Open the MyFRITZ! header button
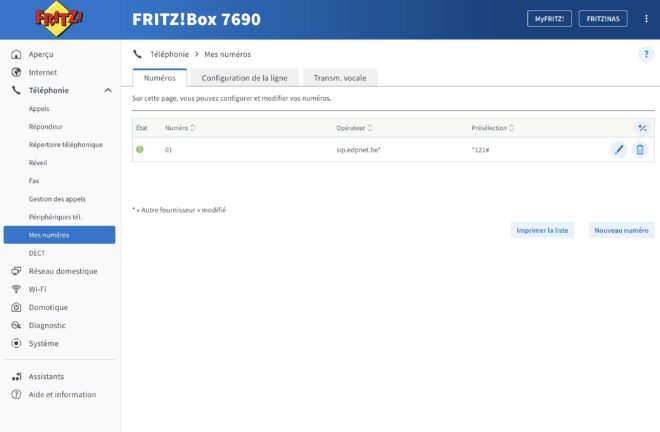660x432 pixels. click(x=549, y=19)
